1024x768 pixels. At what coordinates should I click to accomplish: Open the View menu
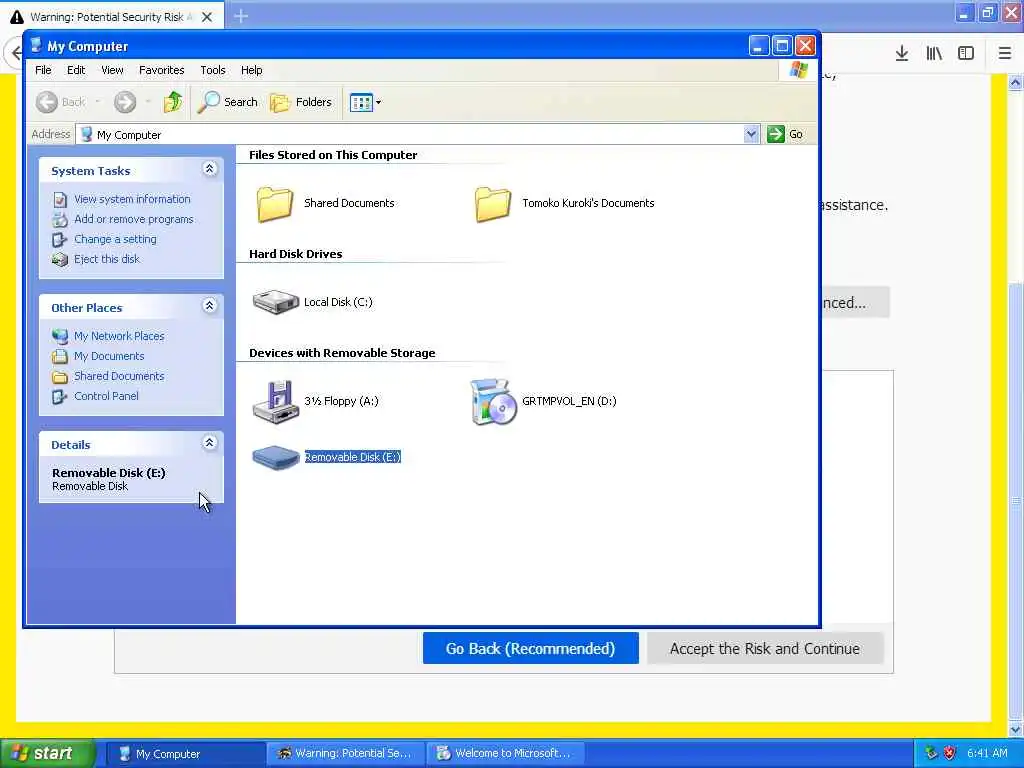click(x=112, y=70)
